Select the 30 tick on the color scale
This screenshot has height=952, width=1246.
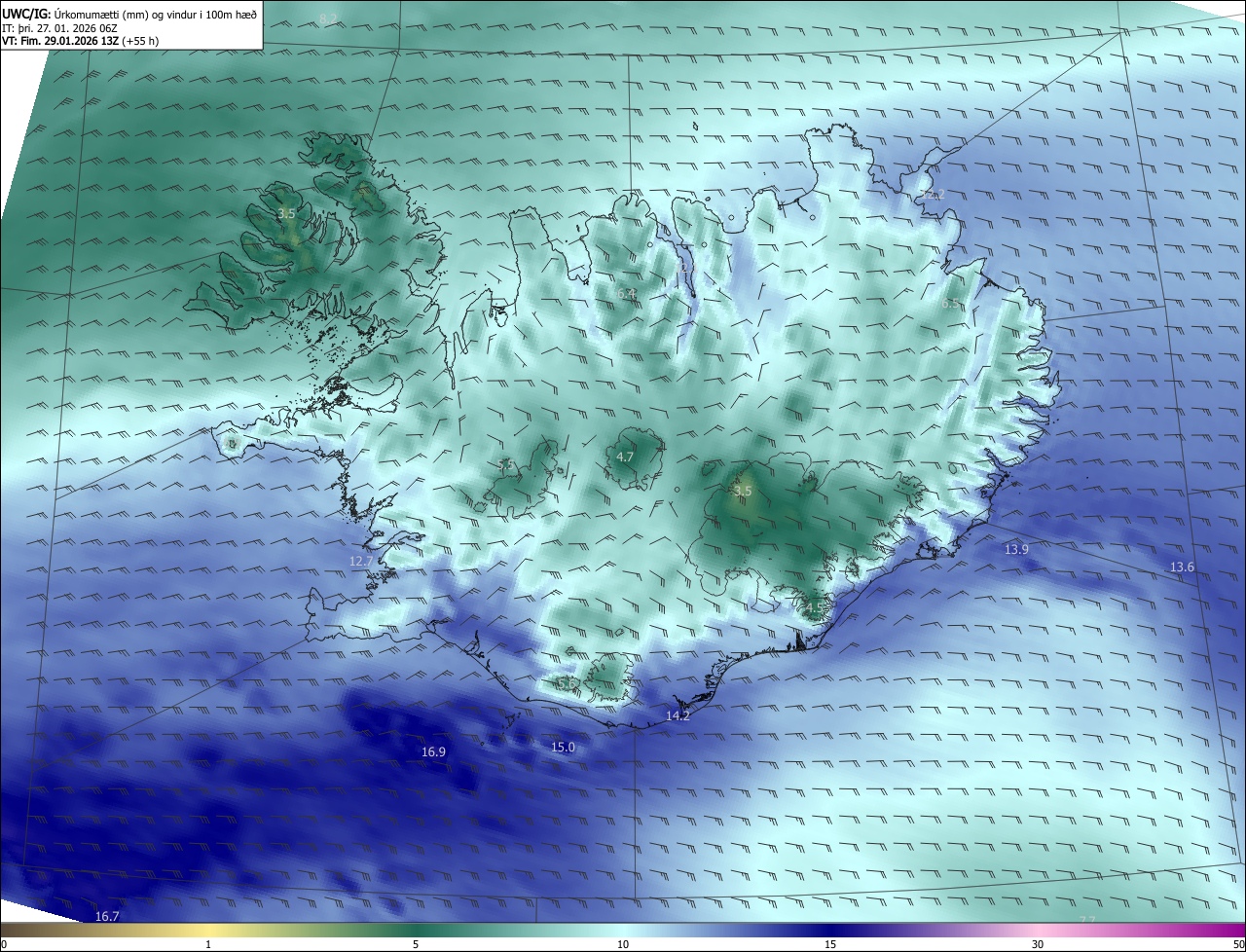1038,945
